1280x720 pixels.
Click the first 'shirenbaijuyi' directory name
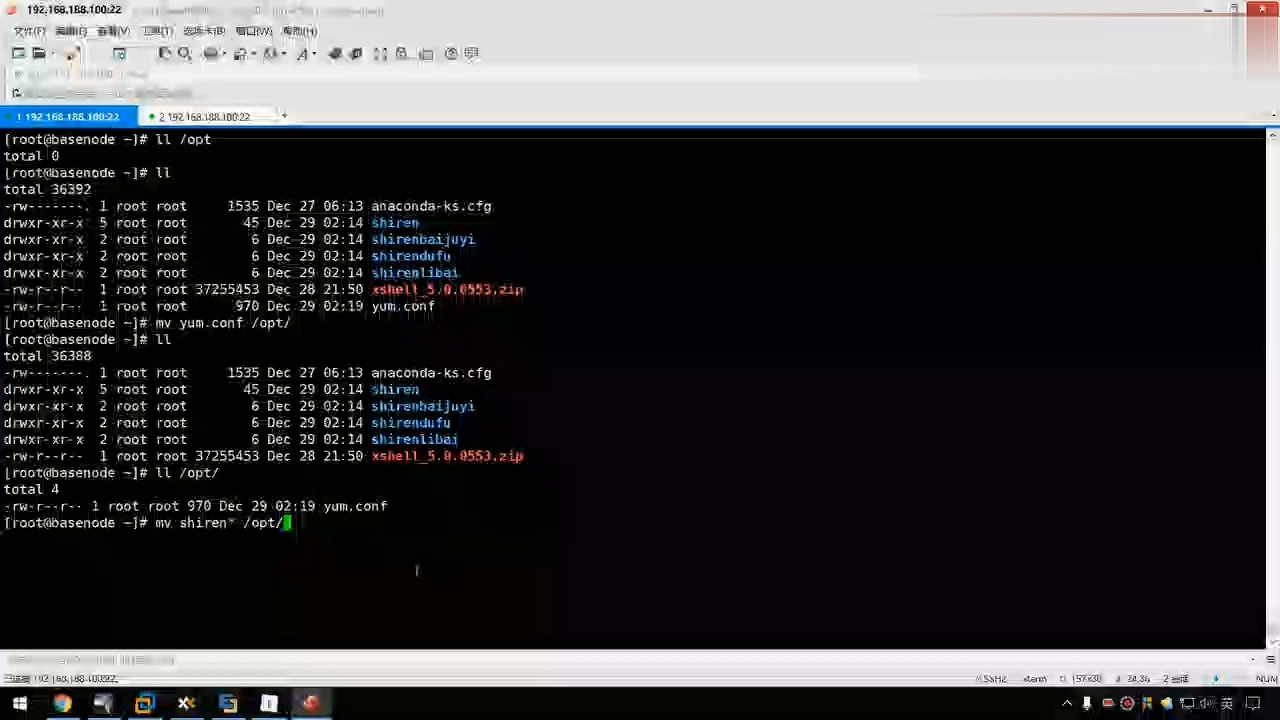pyautogui.click(x=423, y=239)
